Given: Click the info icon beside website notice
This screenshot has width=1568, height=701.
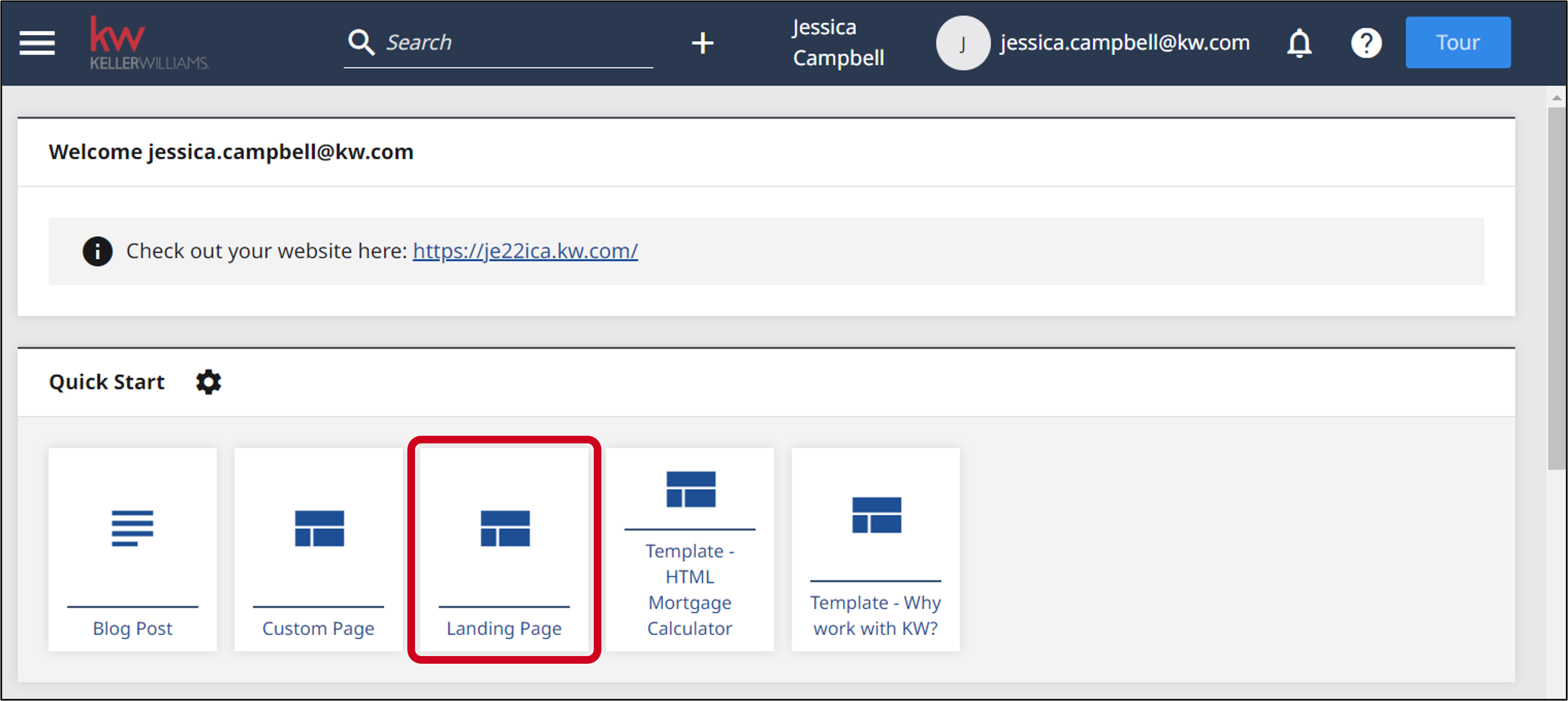Looking at the screenshot, I should click(98, 250).
